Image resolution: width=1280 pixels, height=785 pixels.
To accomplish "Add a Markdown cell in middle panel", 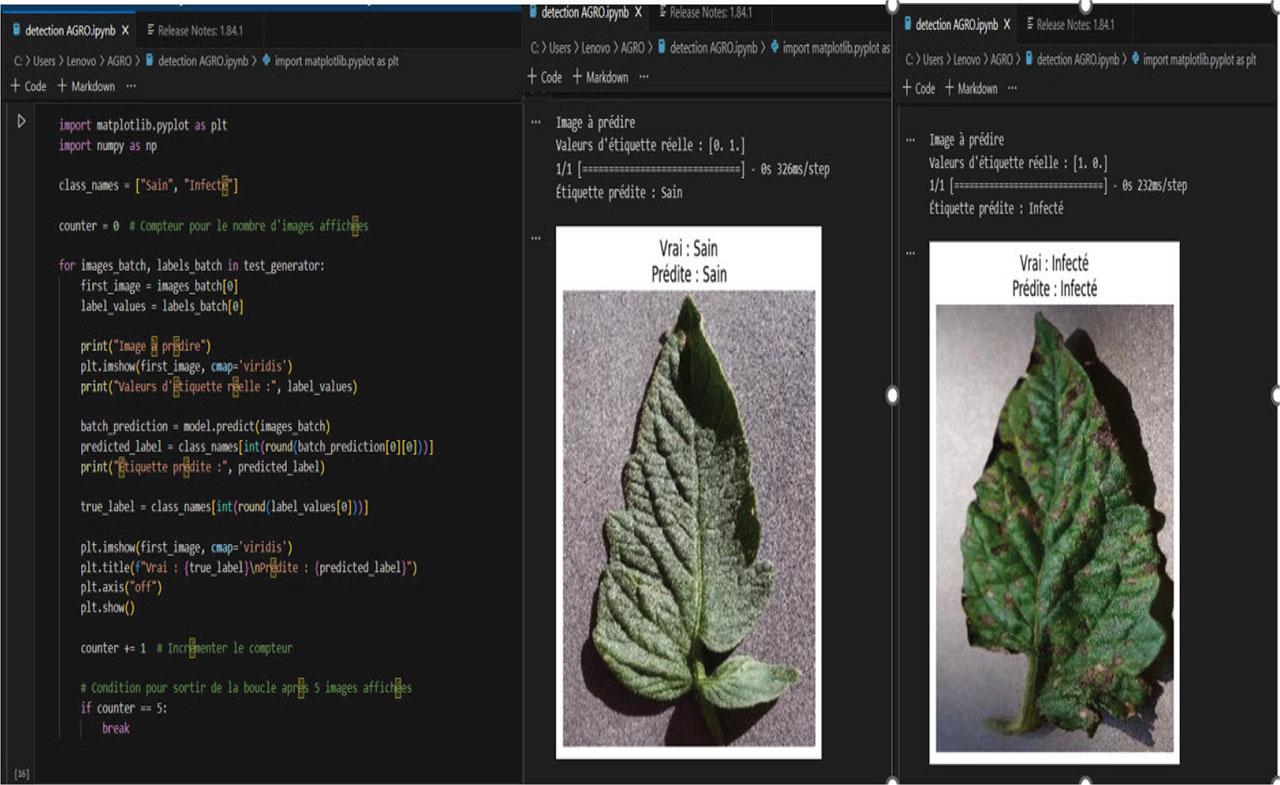I will tap(600, 77).
